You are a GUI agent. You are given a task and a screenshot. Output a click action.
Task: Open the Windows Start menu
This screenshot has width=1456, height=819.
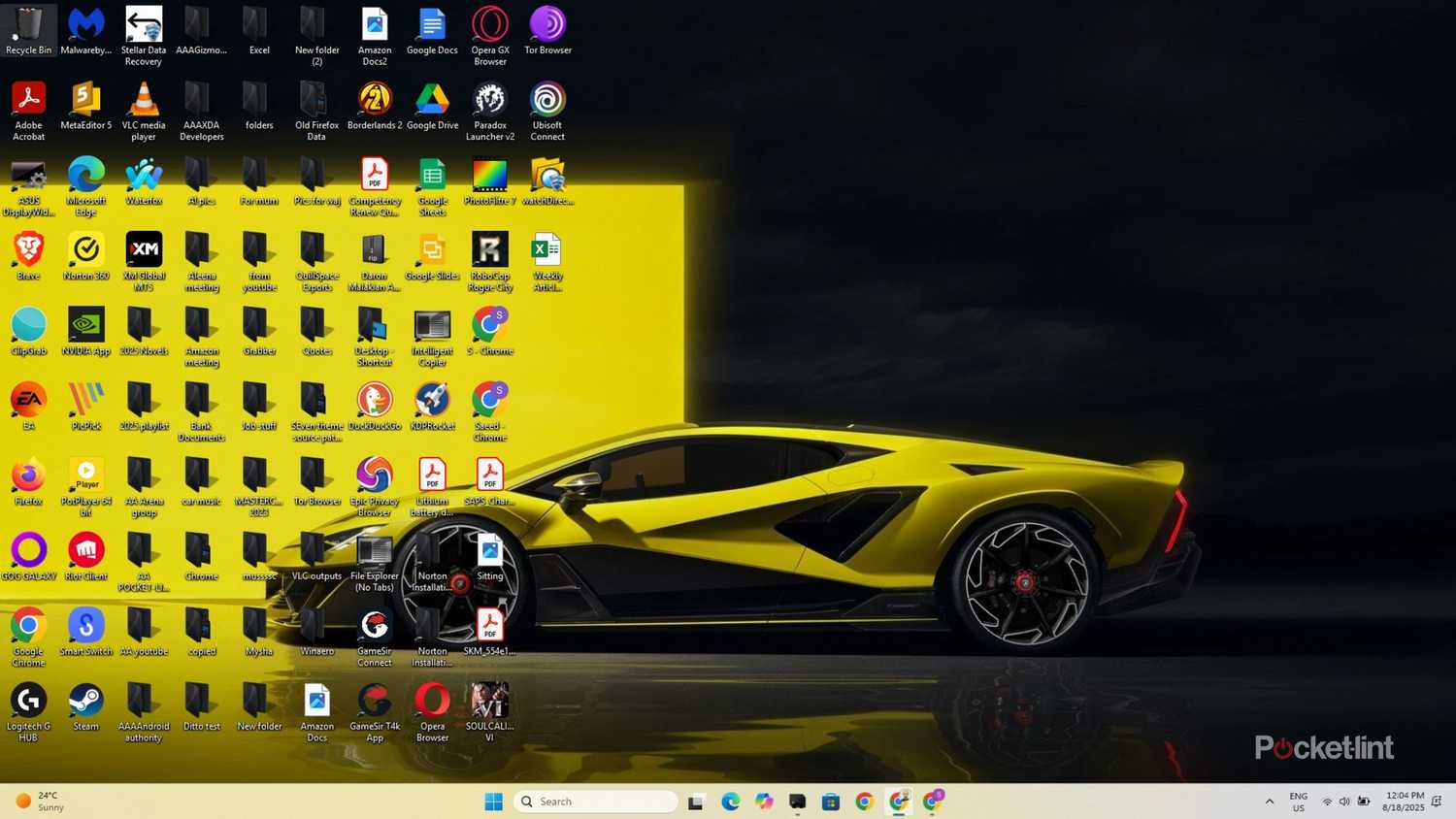click(494, 802)
